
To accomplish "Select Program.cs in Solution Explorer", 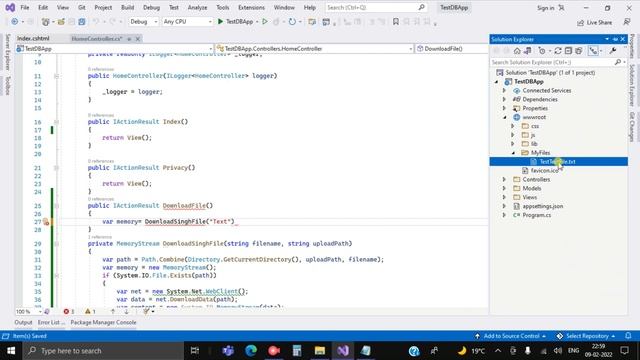I will pos(536,215).
